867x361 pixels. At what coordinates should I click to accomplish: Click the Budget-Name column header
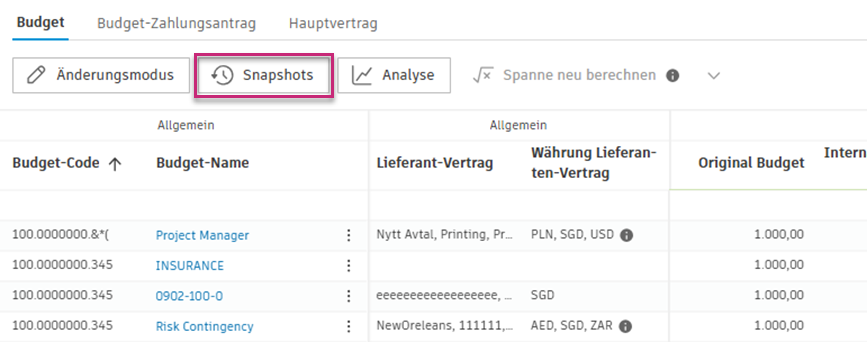(202, 163)
